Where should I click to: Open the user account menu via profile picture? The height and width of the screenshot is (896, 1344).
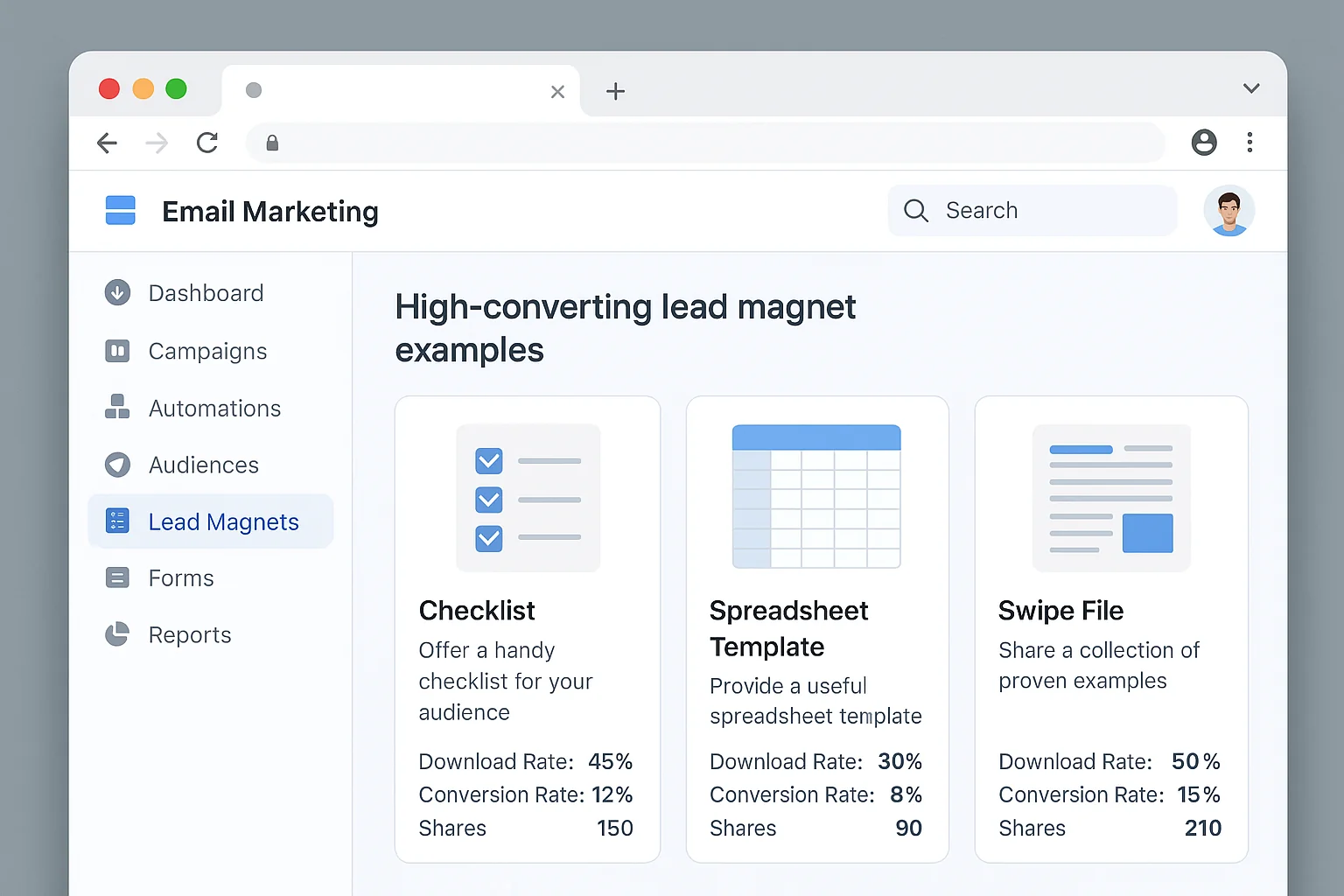click(x=1229, y=210)
